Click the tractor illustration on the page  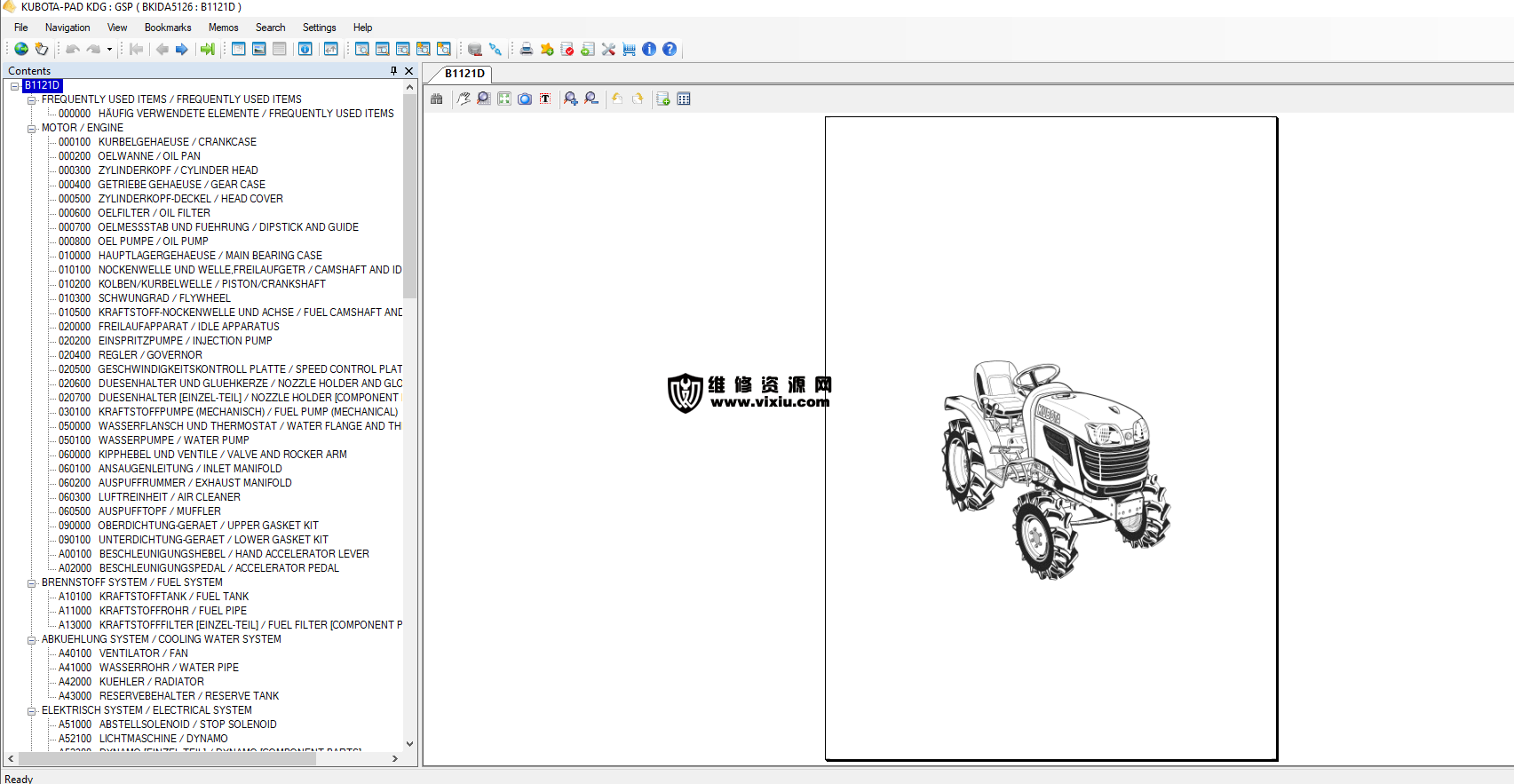[1056, 470]
